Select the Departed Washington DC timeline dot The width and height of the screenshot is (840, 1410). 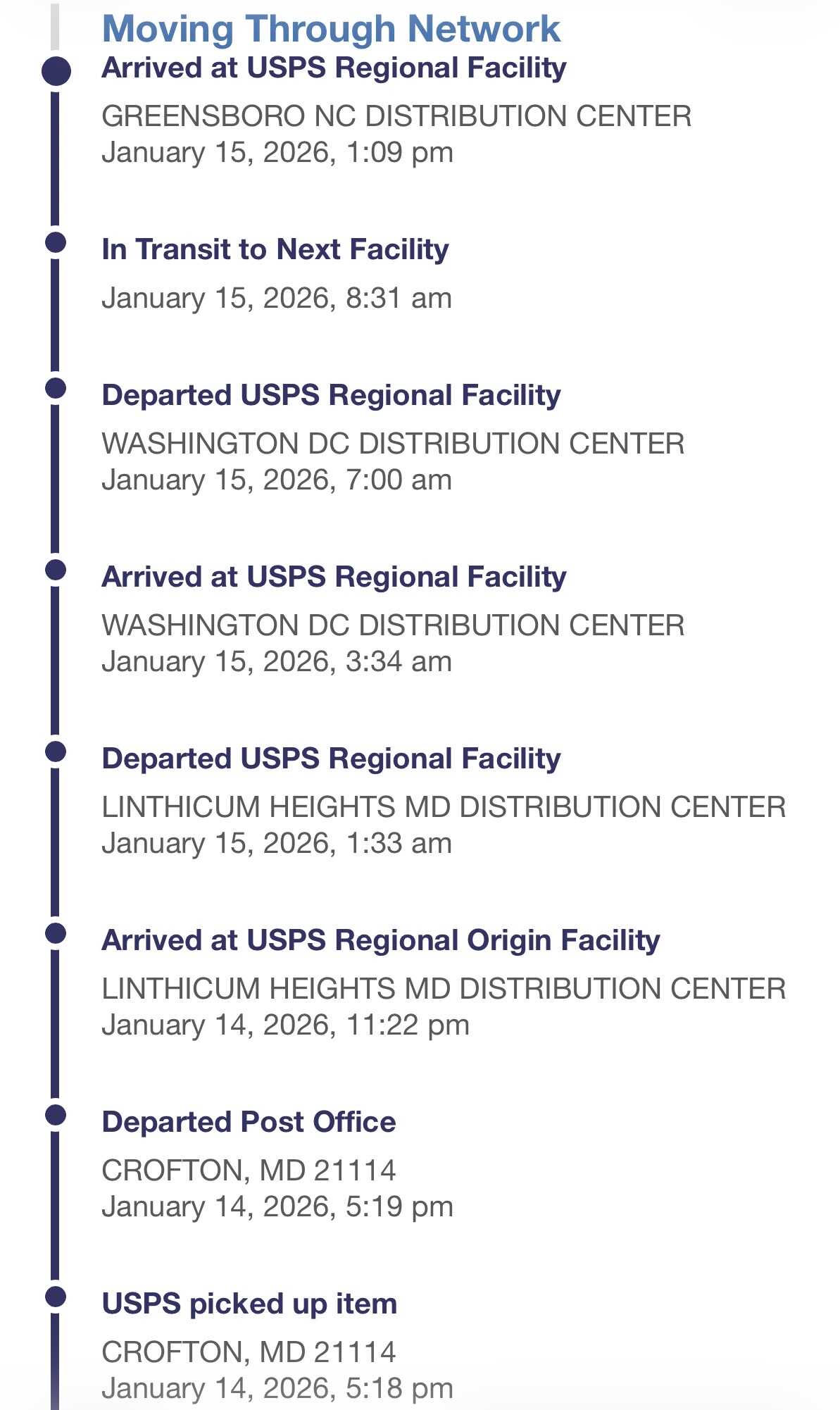pos(56,388)
